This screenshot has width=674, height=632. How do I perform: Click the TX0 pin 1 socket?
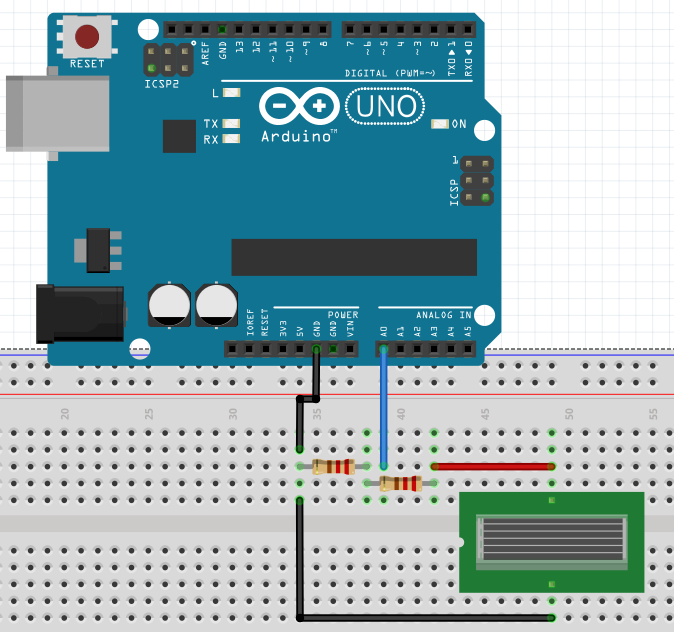tap(450, 30)
